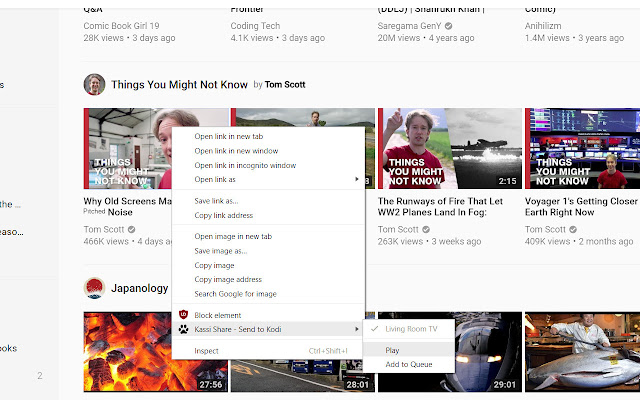Select Copy image address
Viewport: 640px width, 400px height.
[268, 280]
